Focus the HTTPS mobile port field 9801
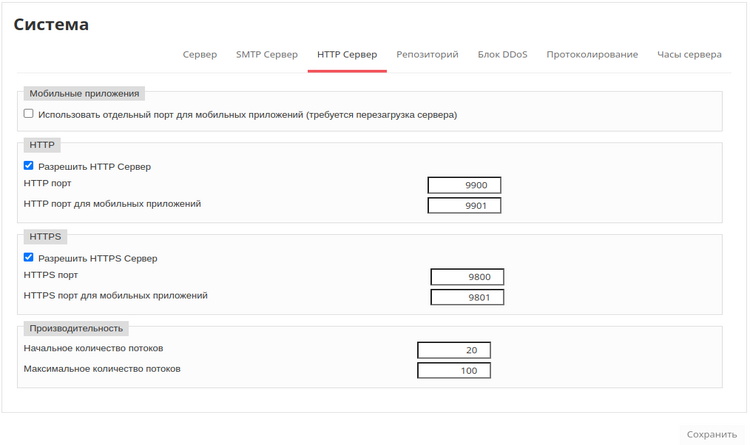 [467, 297]
